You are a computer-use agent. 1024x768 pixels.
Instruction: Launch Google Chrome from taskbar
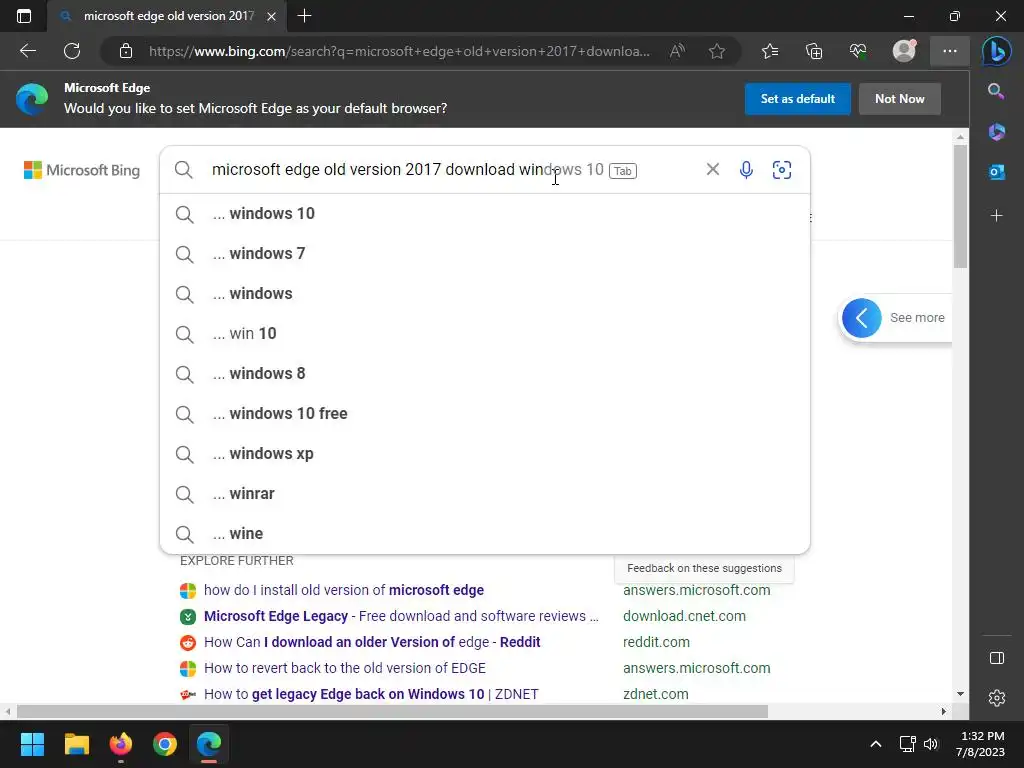click(165, 744)
